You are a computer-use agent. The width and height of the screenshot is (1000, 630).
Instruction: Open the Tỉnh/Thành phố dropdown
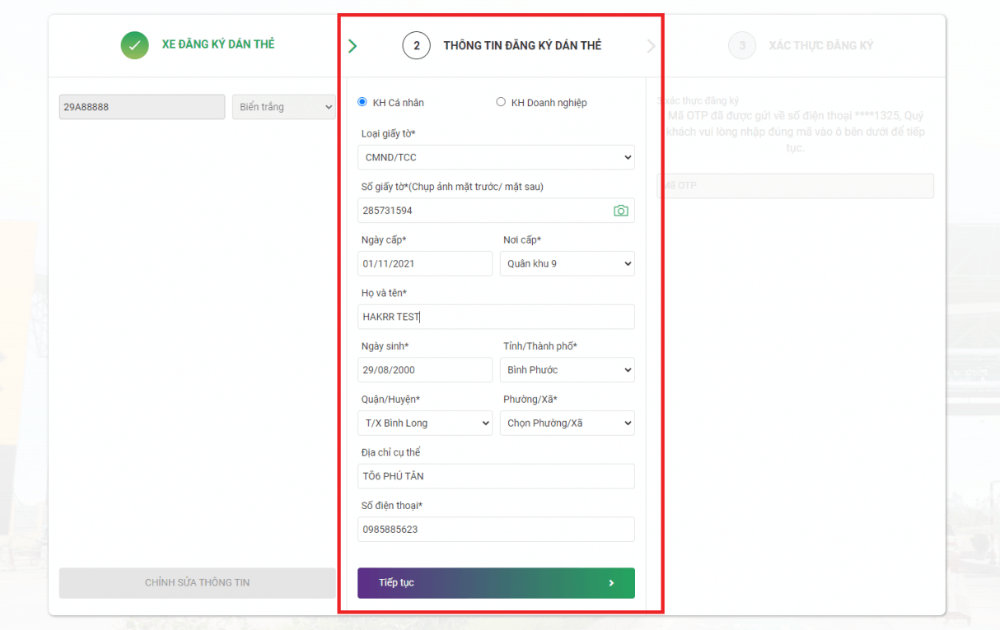(567, 370)
